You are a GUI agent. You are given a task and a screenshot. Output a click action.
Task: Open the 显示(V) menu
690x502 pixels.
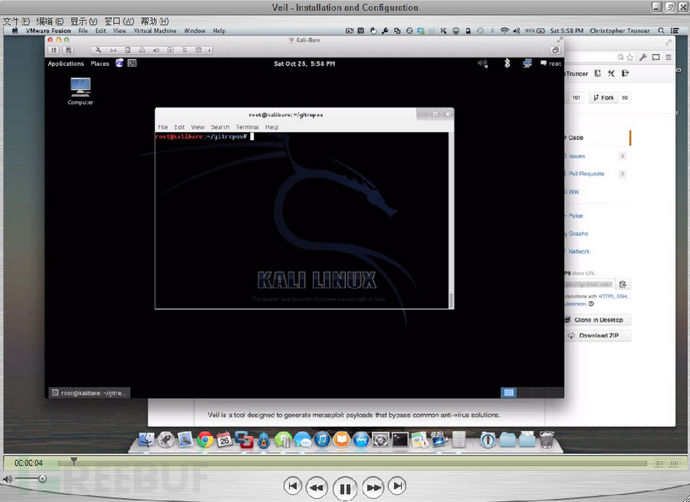[x=84, y=21]
